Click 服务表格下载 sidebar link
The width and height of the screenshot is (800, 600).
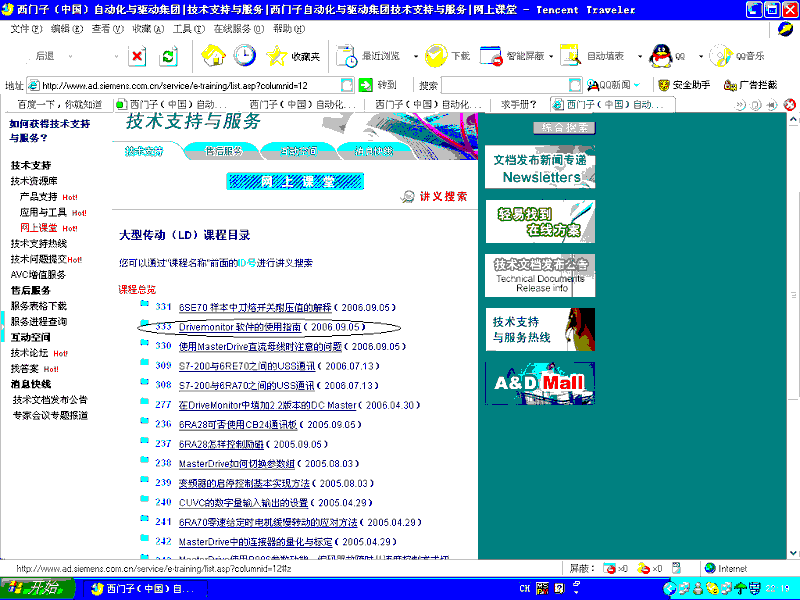(39, 306)
